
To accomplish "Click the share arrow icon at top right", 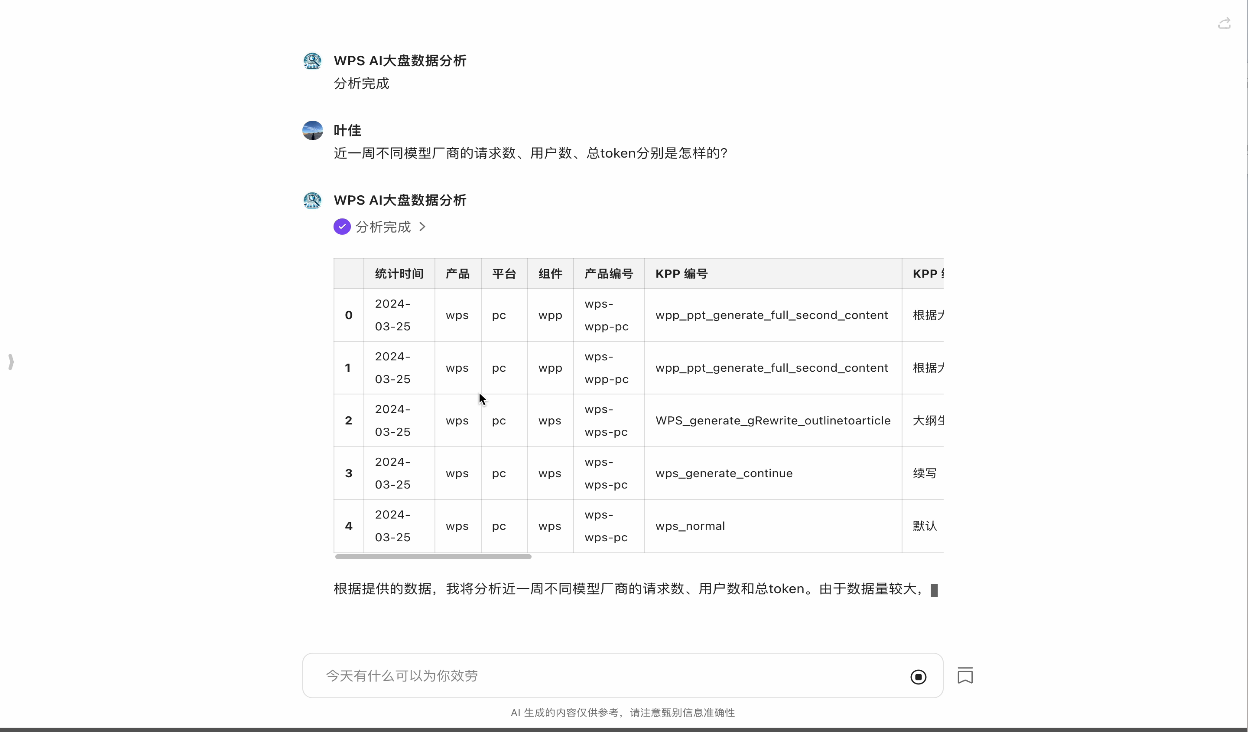I will 1224,23.
